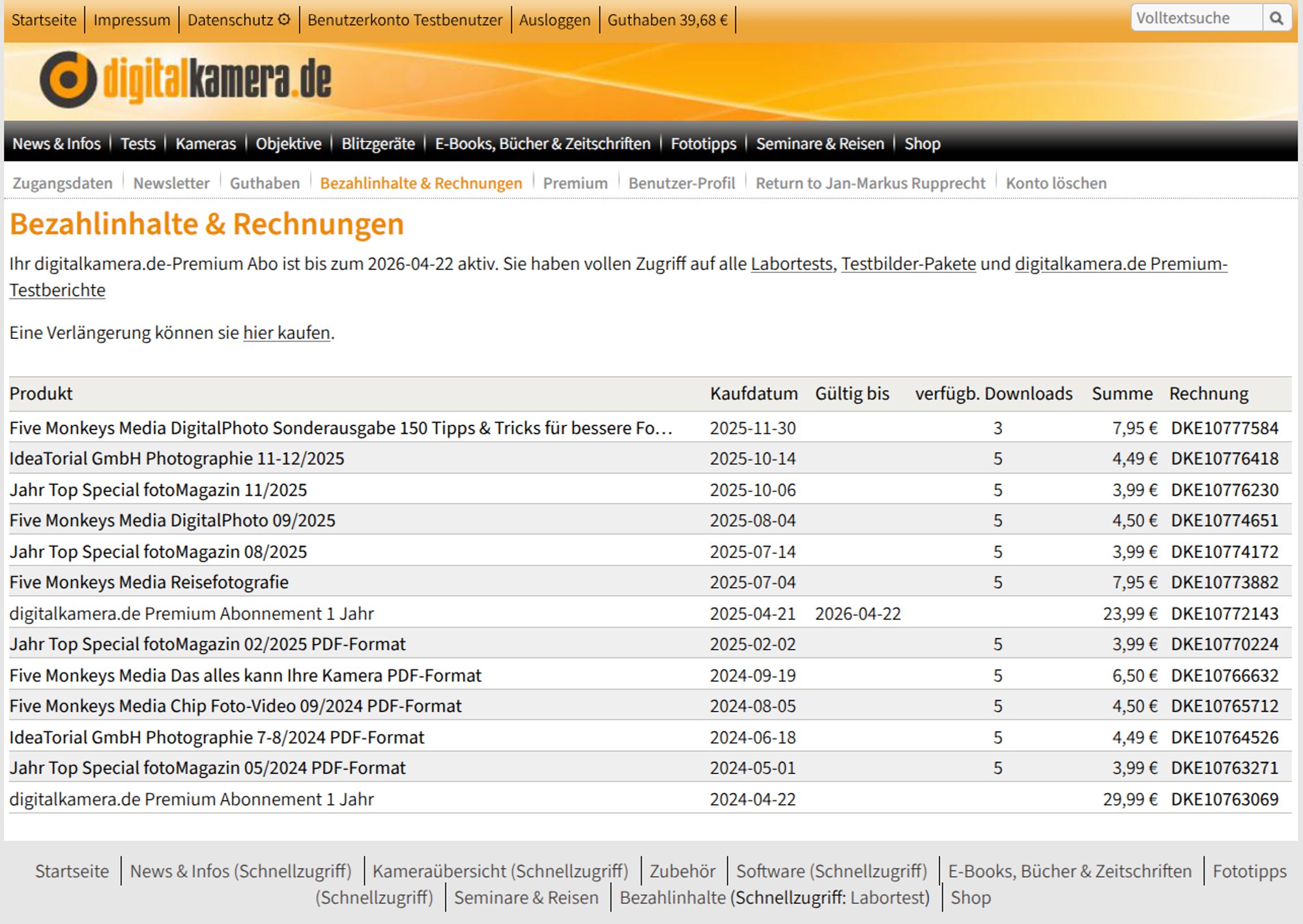
Task: Switch to the Zugangsdaten tab
Action: [63, 183]
